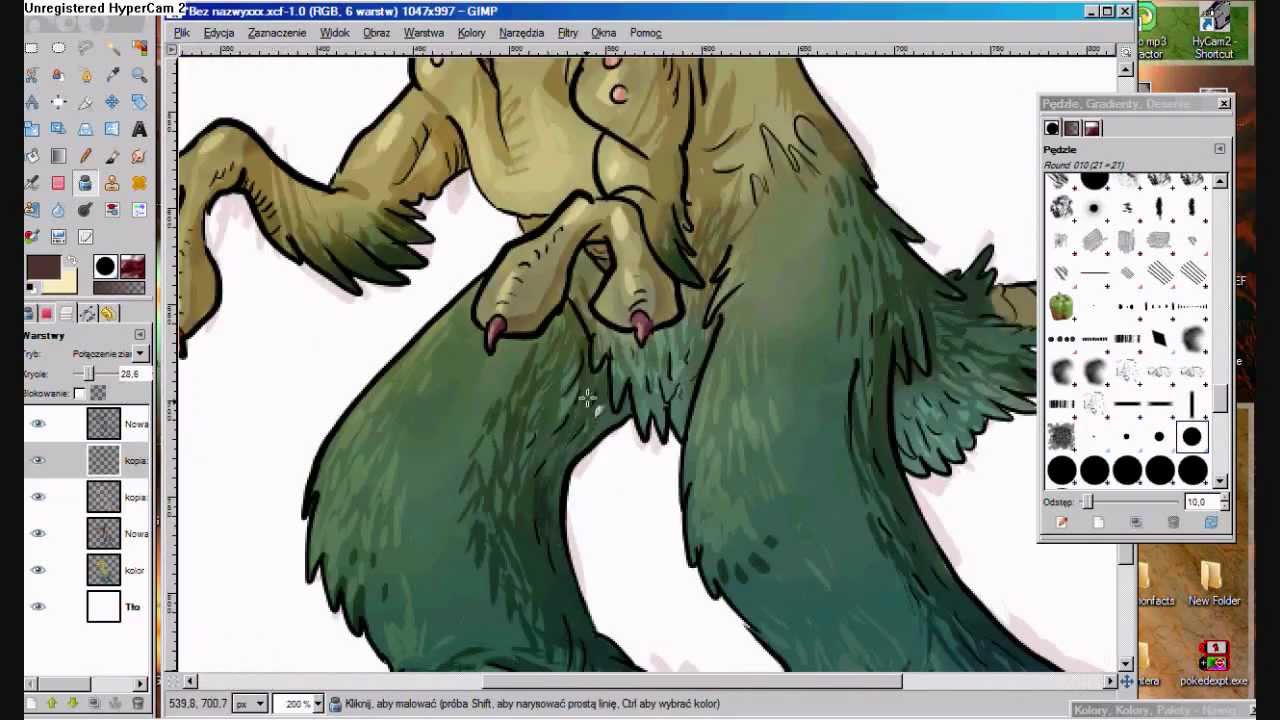
Task: Select the Heal tool
Action: coord(139,183)
